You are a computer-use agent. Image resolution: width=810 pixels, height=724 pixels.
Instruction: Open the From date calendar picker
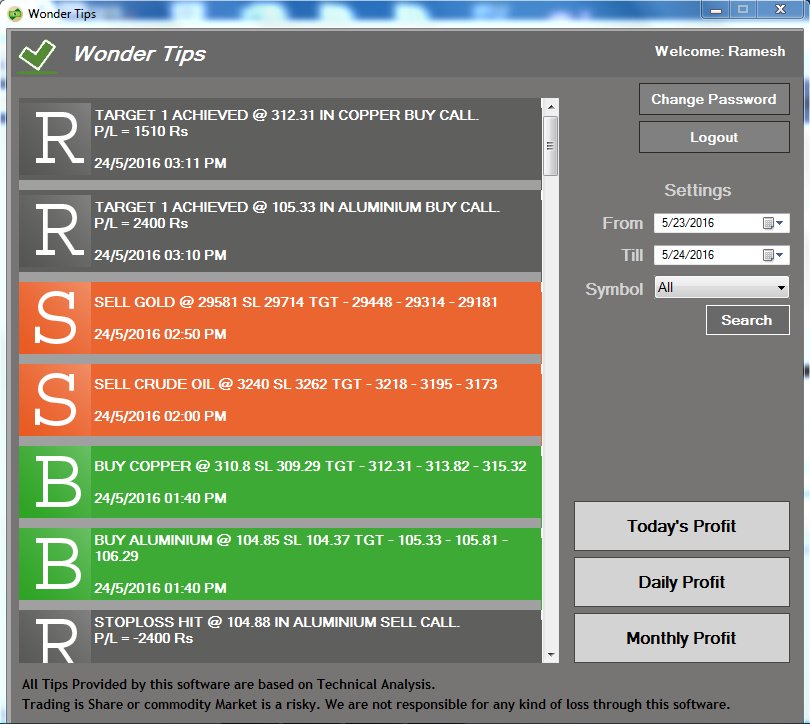[773, 223]
